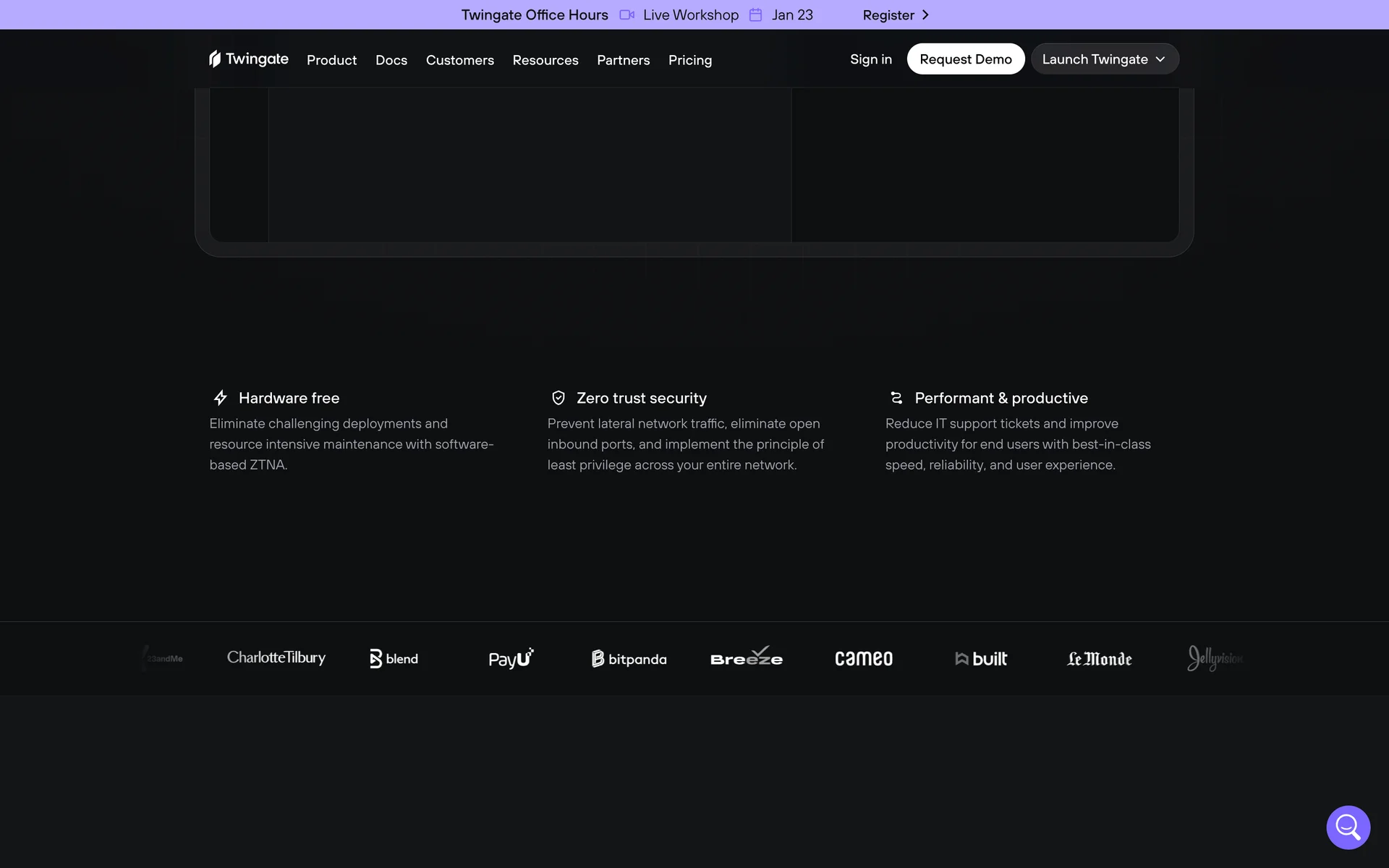Viewport: 1389px width, 868px height.
Task: Click the lightning bolt Hardware free icon
Action: [x=221, y=398]
